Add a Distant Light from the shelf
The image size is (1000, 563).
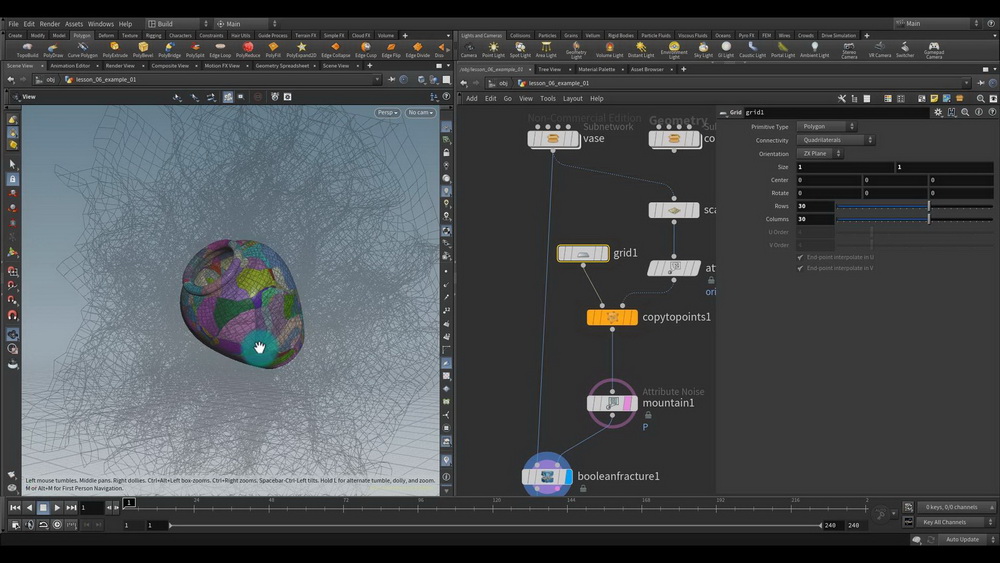point(641,50)
